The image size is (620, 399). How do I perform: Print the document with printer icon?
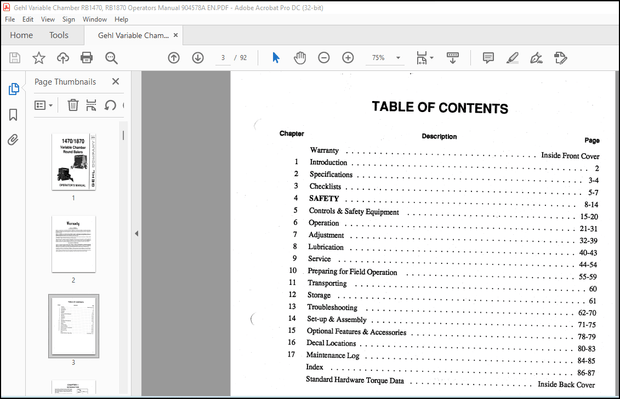point(87,58)
